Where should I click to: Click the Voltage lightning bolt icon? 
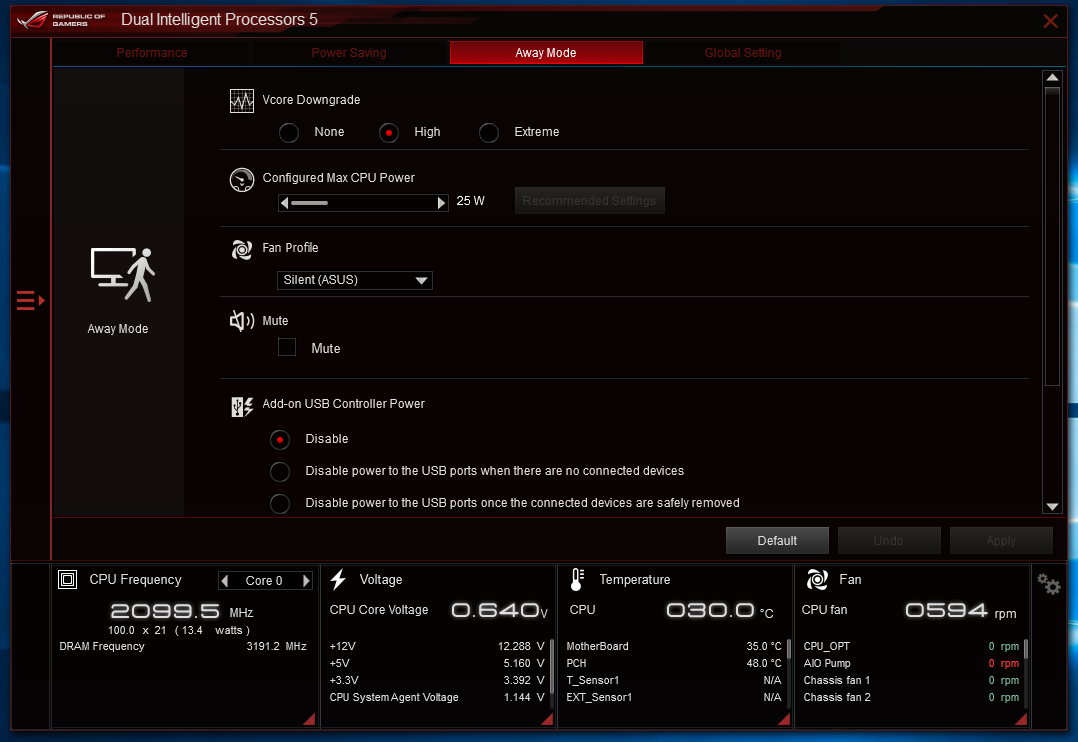click(338, 580)
